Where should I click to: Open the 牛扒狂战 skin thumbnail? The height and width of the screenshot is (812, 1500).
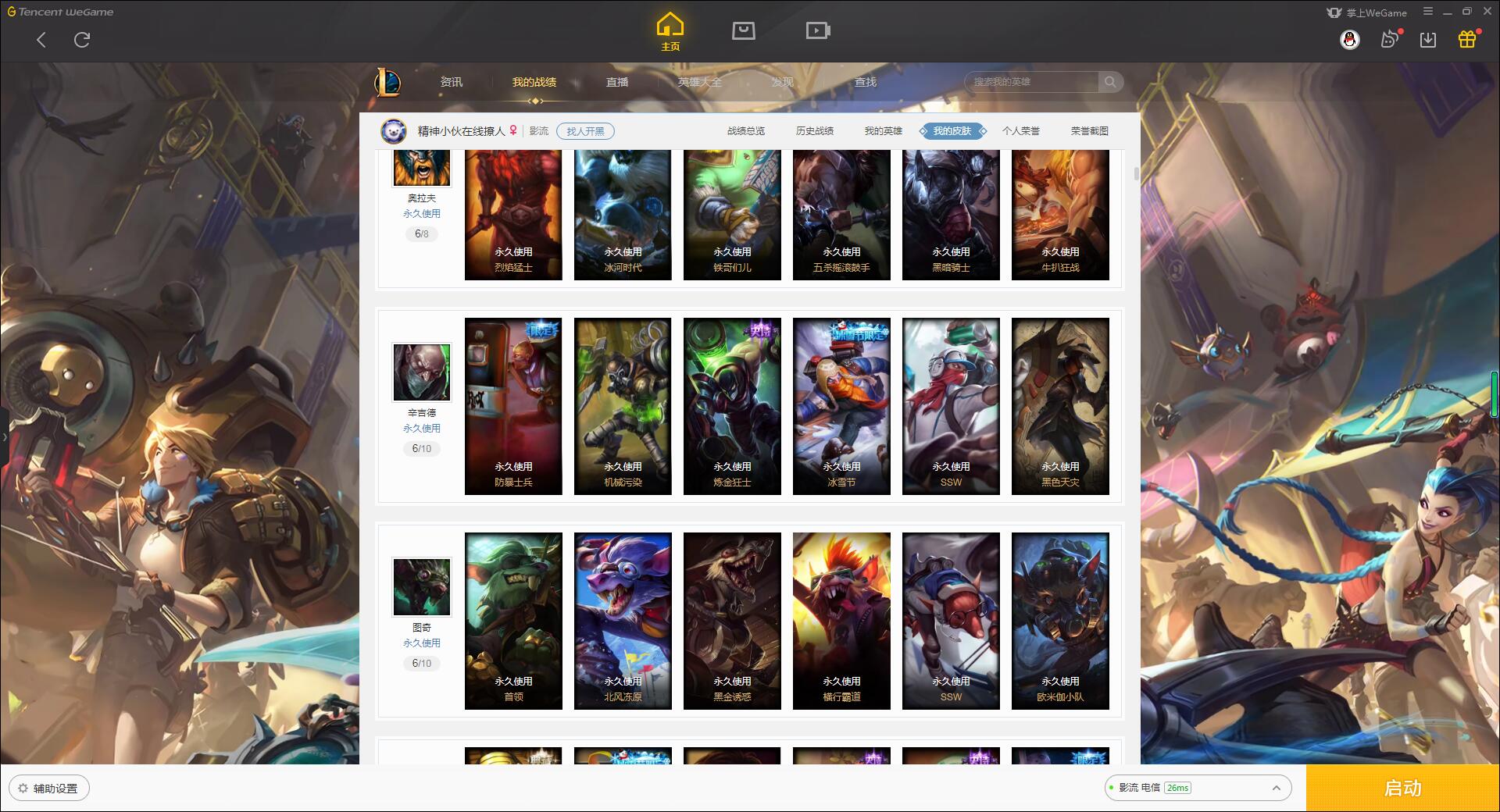[x=1060, y=215]
